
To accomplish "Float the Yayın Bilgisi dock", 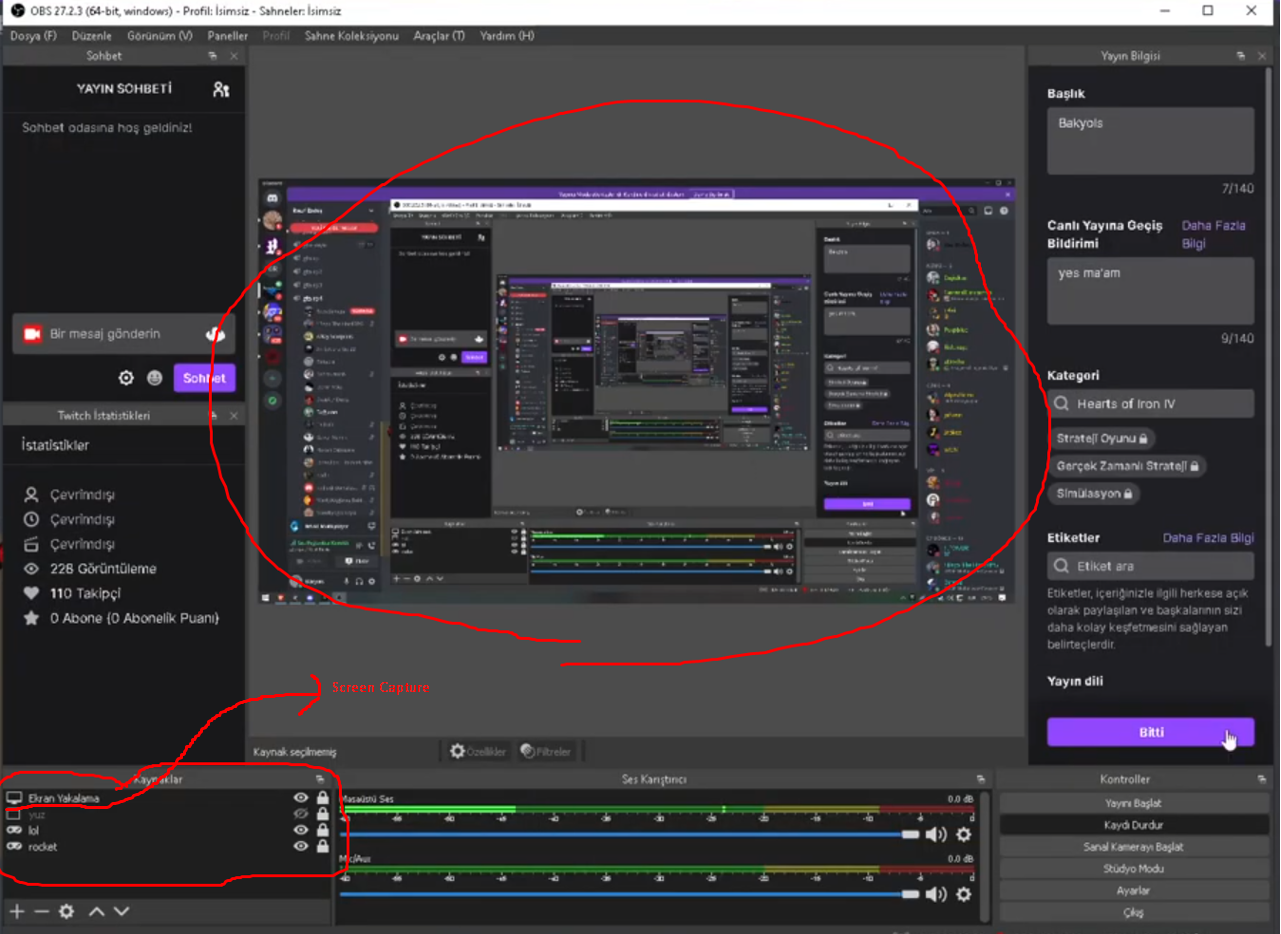I will pyautogui.click(x=1240, y=57).
